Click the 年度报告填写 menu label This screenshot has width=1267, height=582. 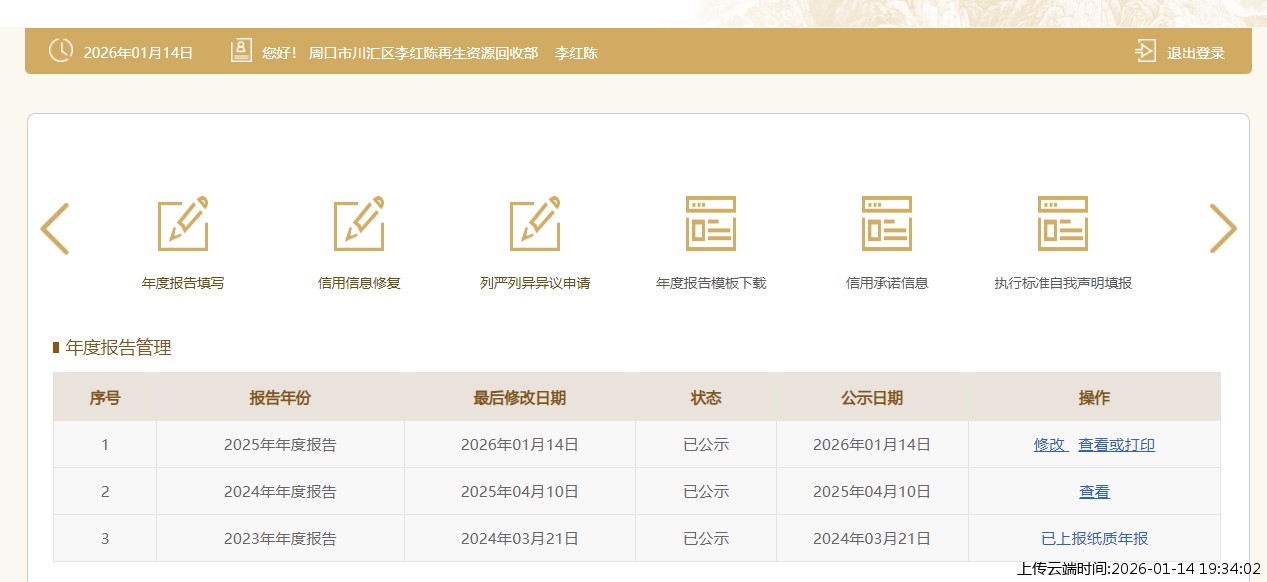click(x=183, y=283)
